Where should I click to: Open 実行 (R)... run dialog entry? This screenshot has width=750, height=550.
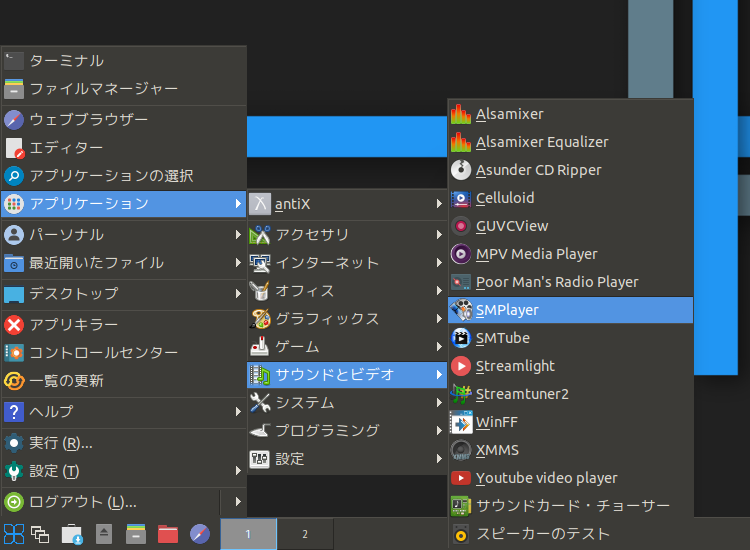pyautogui.click(x=124, y=443)
